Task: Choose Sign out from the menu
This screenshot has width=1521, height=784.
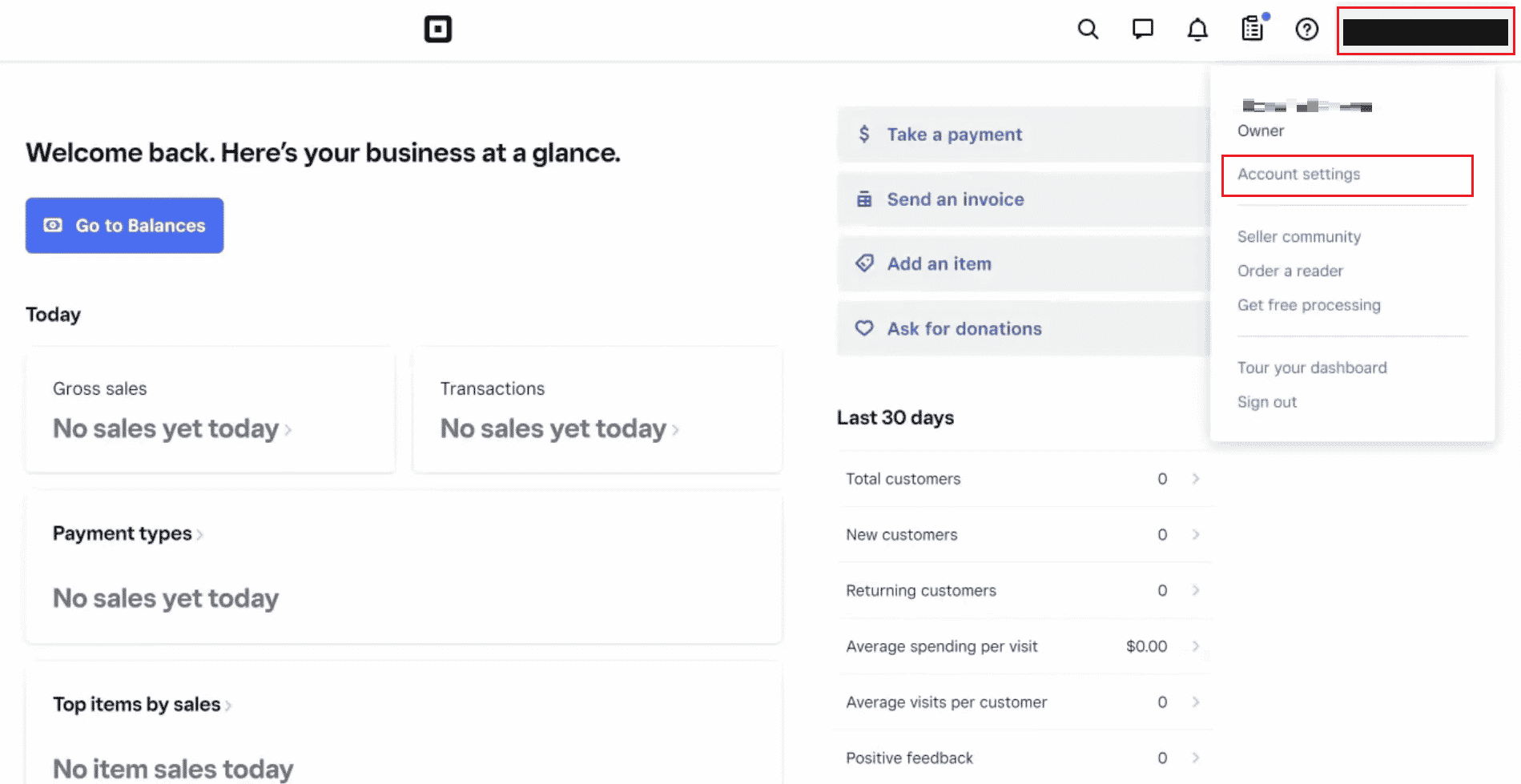Action: click(x=1267, y=402)
